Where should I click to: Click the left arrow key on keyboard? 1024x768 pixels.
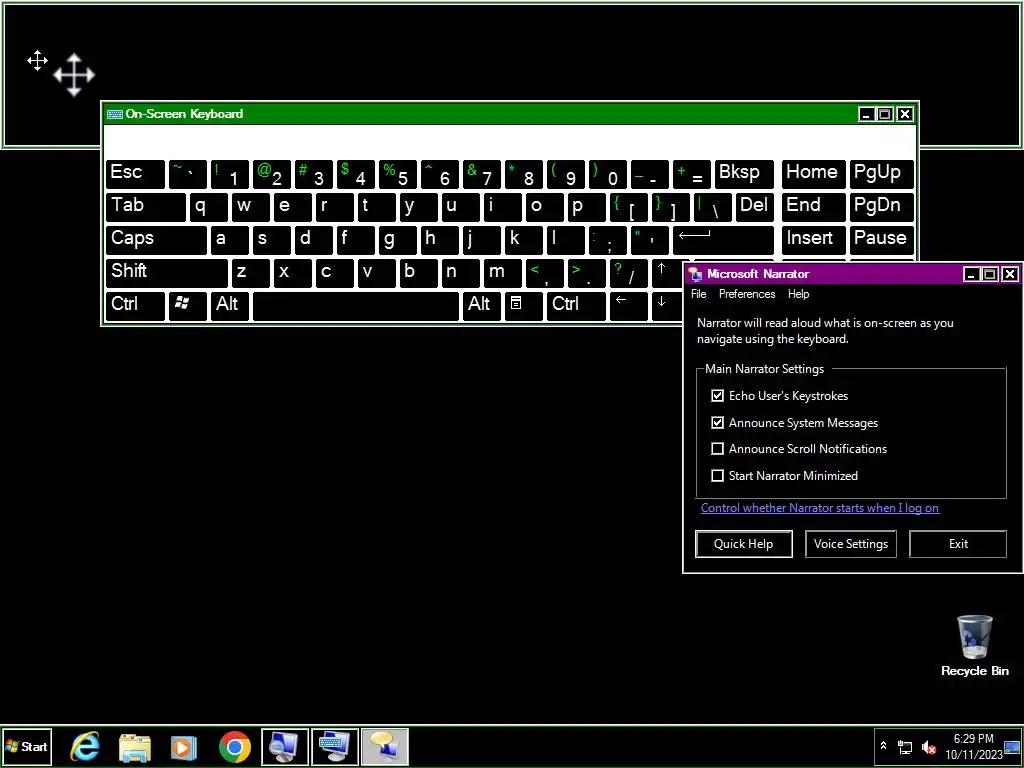pos(628,305)
